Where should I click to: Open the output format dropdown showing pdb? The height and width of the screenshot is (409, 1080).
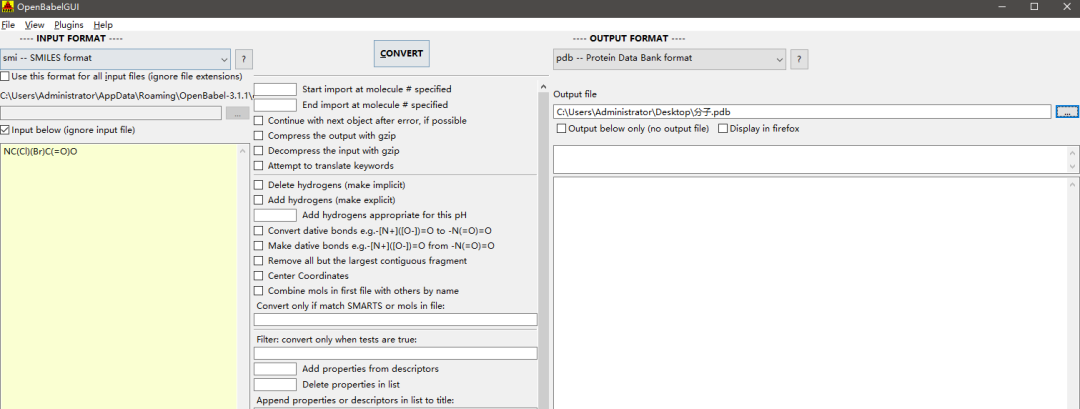coord(669,59)
